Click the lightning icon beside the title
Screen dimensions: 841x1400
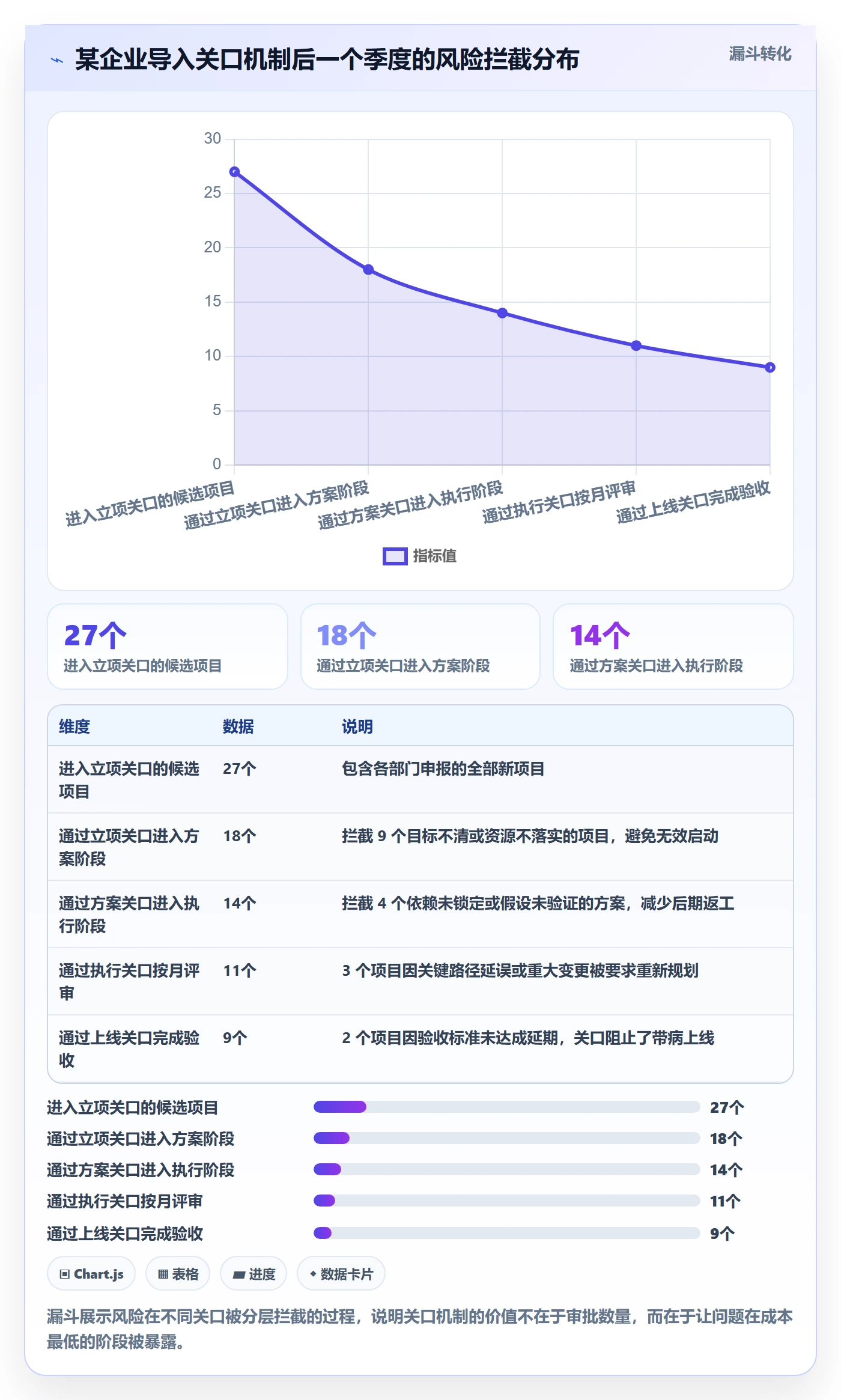click(x=57, y=60)
